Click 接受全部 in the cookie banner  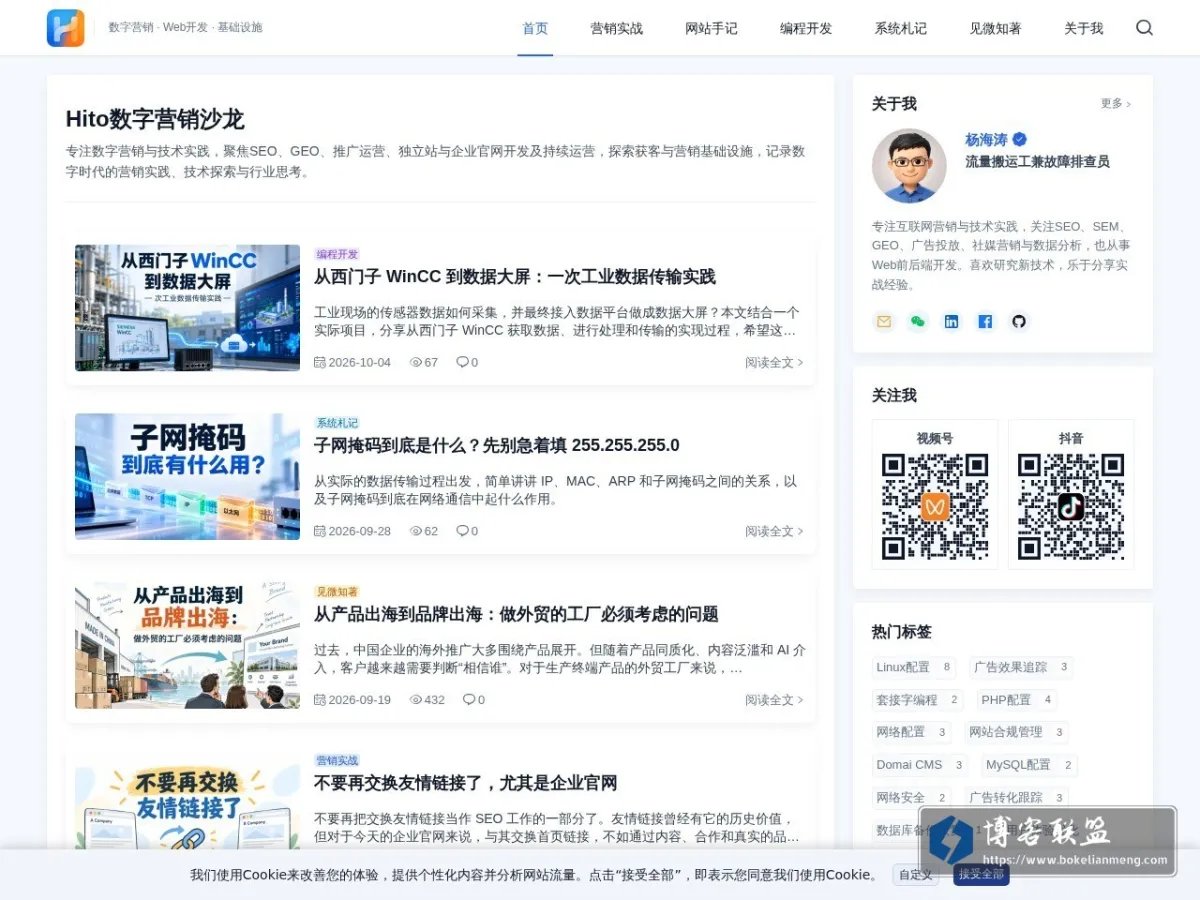(981, 875)
